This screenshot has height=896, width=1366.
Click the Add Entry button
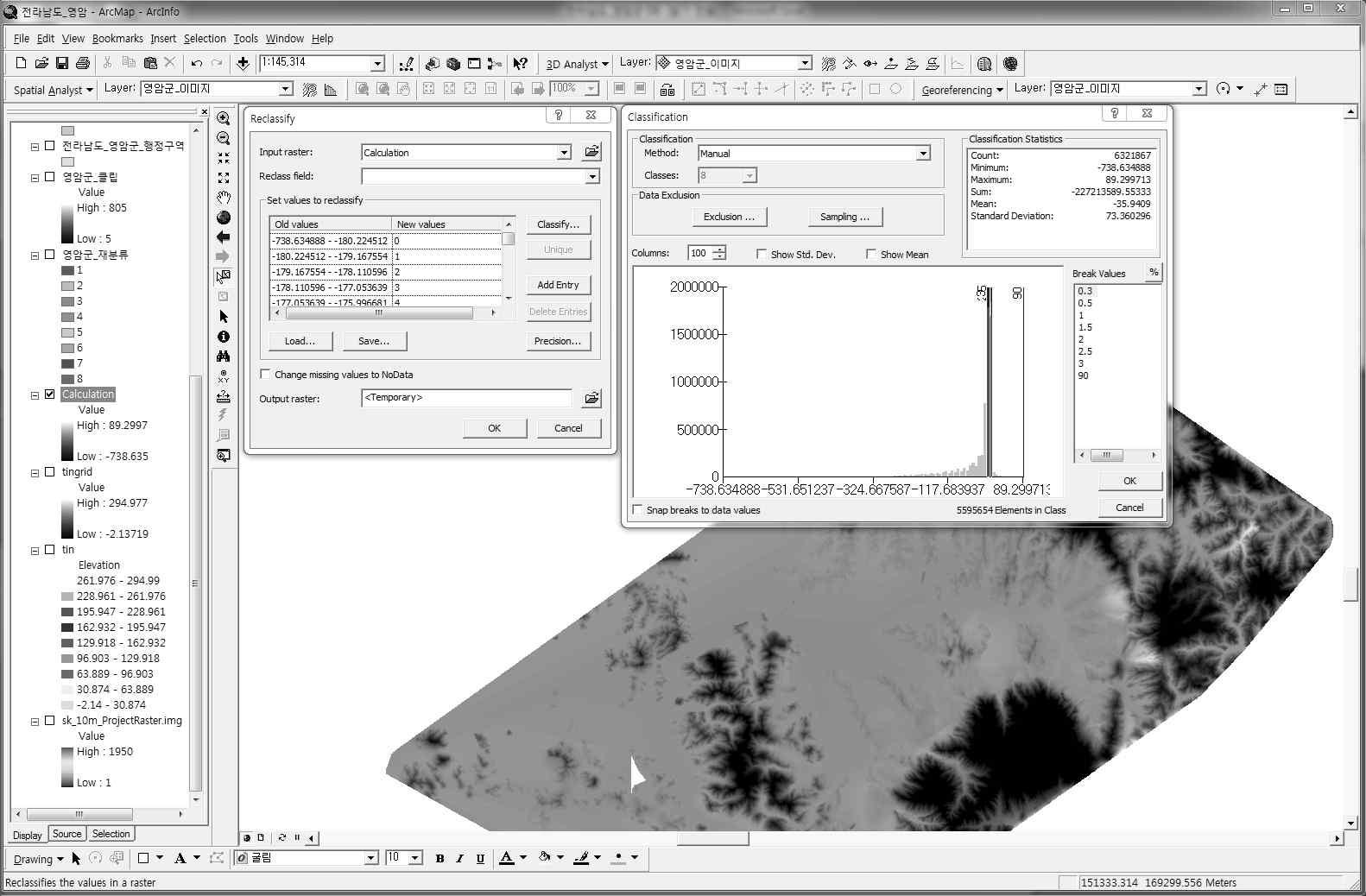[559, 285]
